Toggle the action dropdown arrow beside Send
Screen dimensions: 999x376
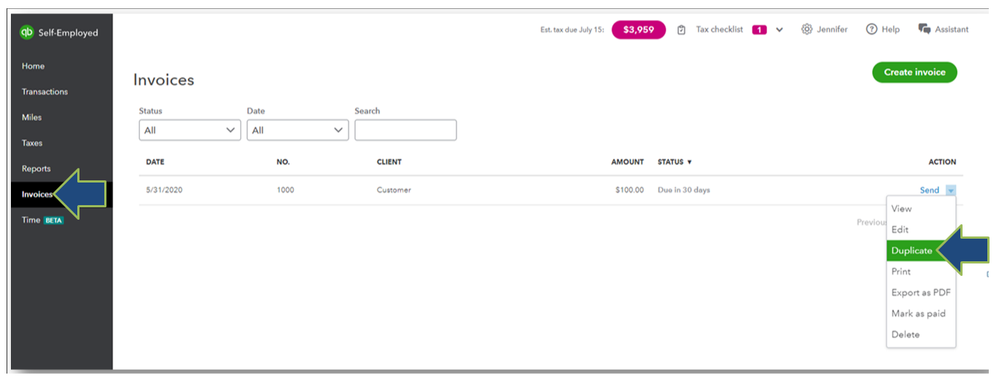coord(951,190)
